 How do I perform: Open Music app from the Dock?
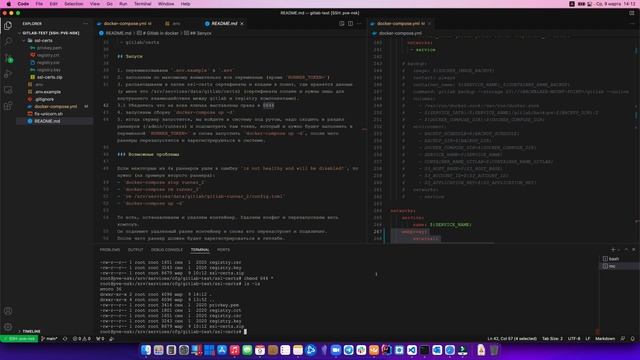click(234, 350)
